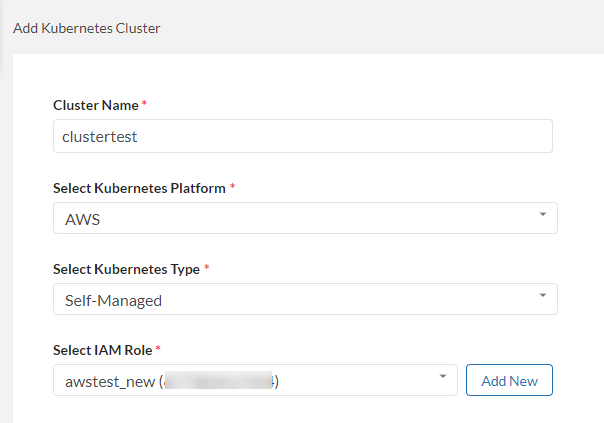The width and height of the screenshot is (604, 423).
Task: Click the arrow on the Self-Managed dropdown
Action: coord(542,296)
